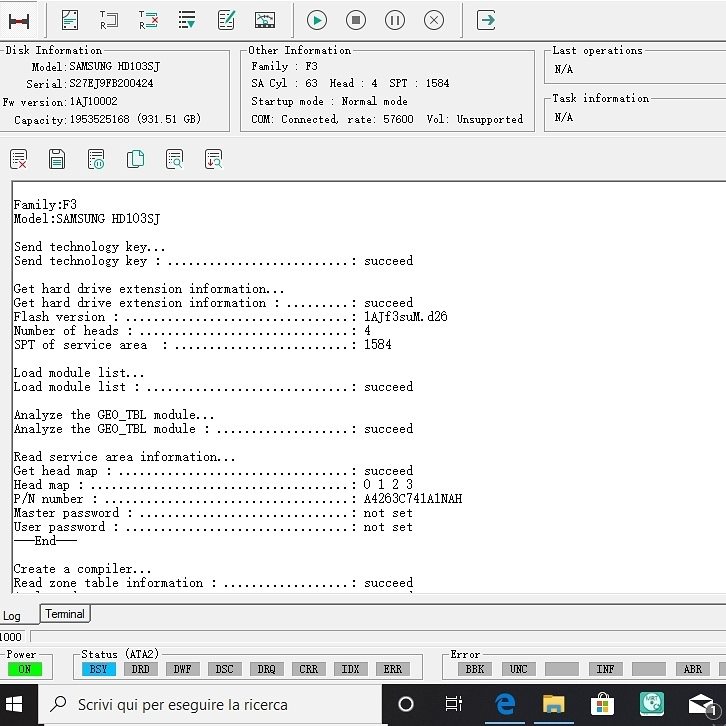Stop the task with the Stop button
This screenshot has width=726, height=726.
pyautogui.click(x=356, y=20)
